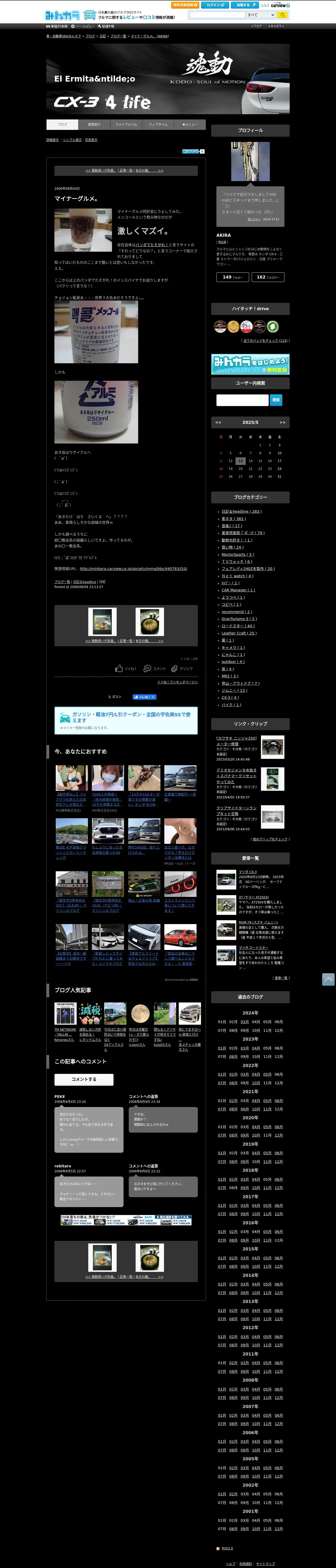Click the first Tokyo Auto Salon badge
Screen dimensions: 336x1568
220,327
